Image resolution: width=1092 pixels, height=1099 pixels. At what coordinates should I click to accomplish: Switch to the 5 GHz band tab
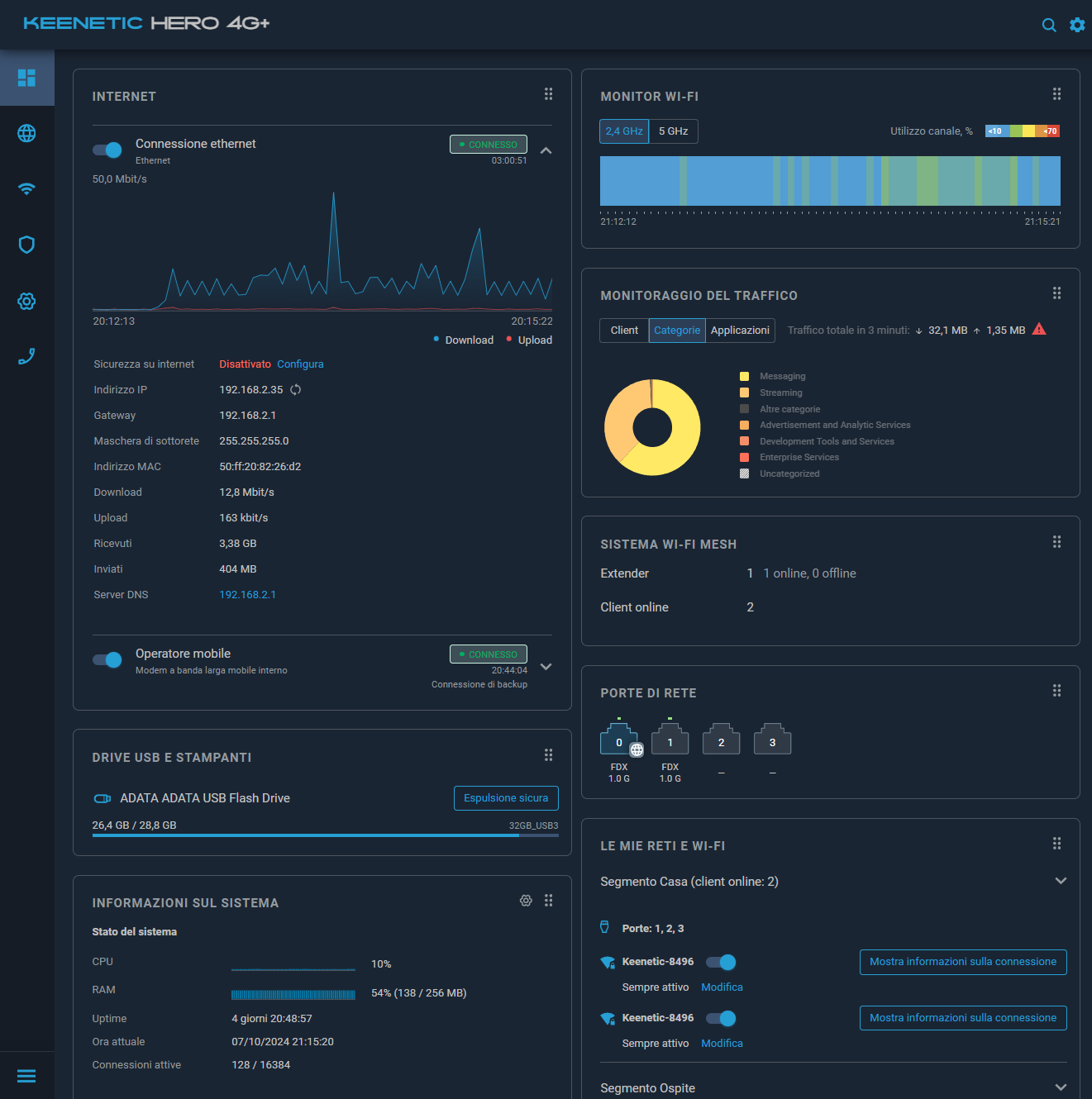point(673,131)
